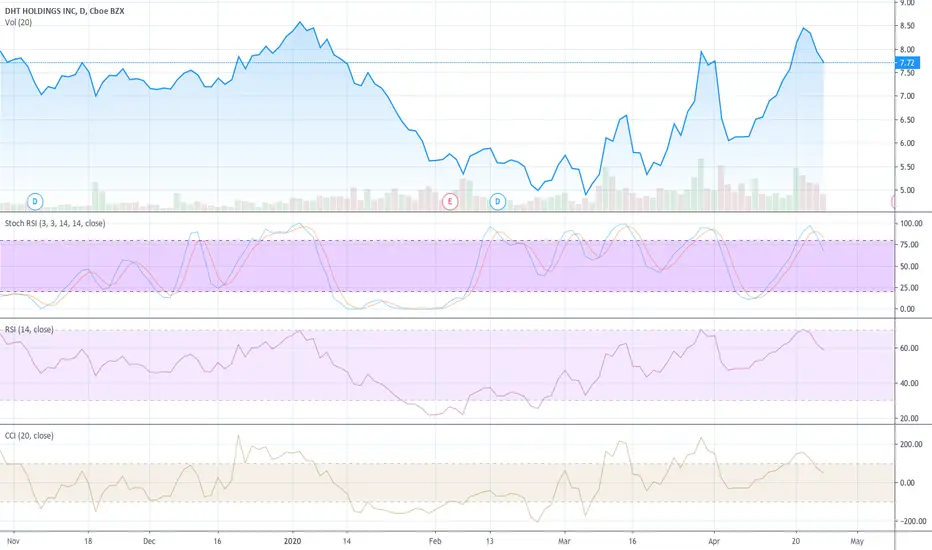The image size is (932, 550).
Task: Click the 6.50 price axis label
Action: tap(907, 120)
